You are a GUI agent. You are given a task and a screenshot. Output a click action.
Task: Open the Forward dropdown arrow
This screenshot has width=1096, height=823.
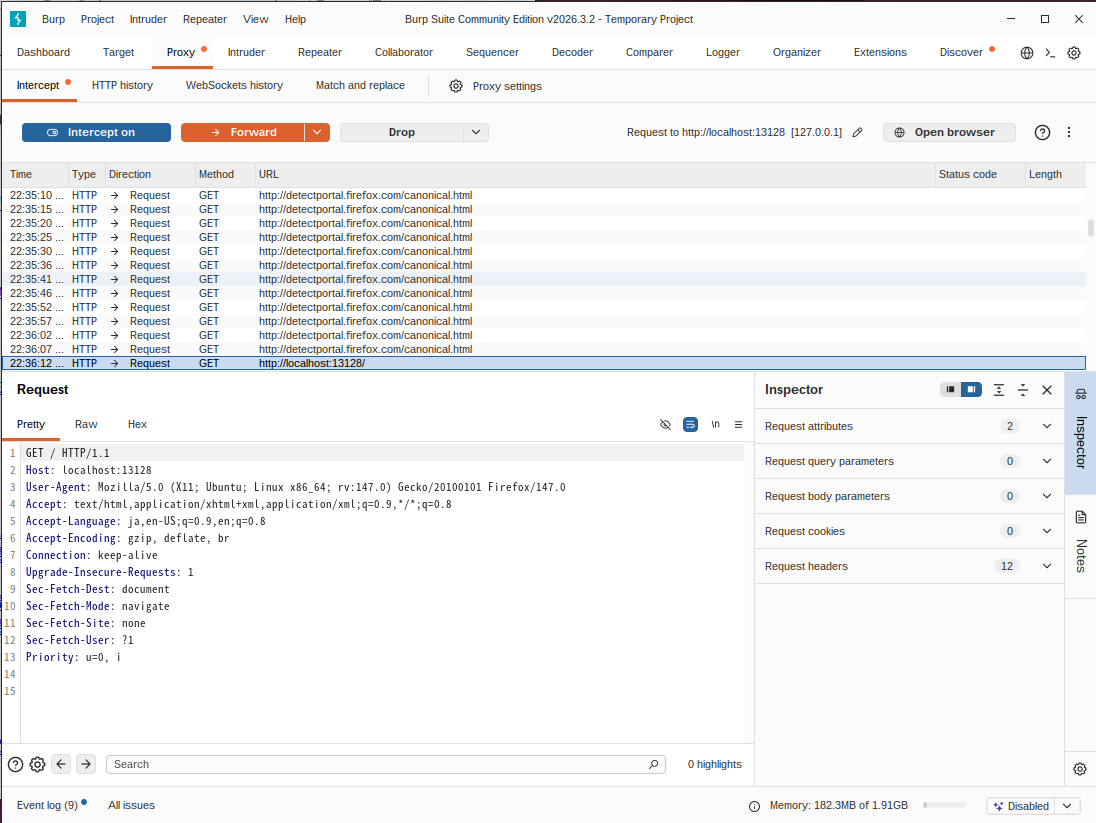pos(317,132)
